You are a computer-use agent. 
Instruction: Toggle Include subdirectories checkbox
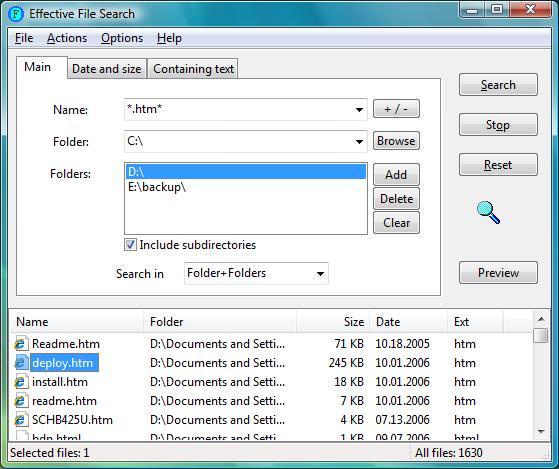coord(130,245)
